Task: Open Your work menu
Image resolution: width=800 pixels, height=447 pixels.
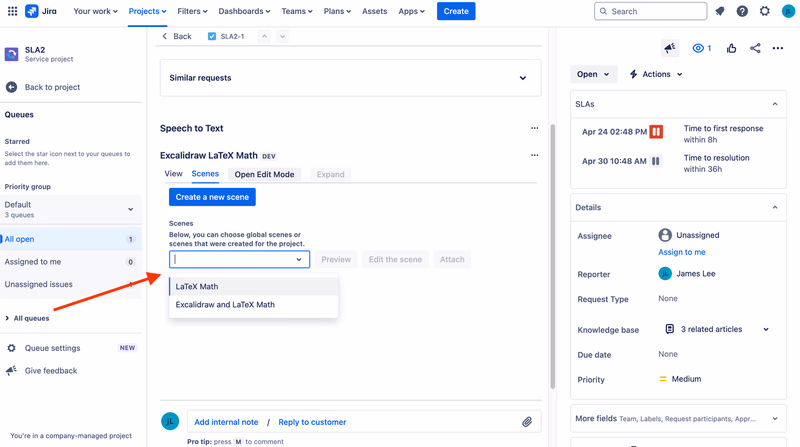Action: (95, 11)
